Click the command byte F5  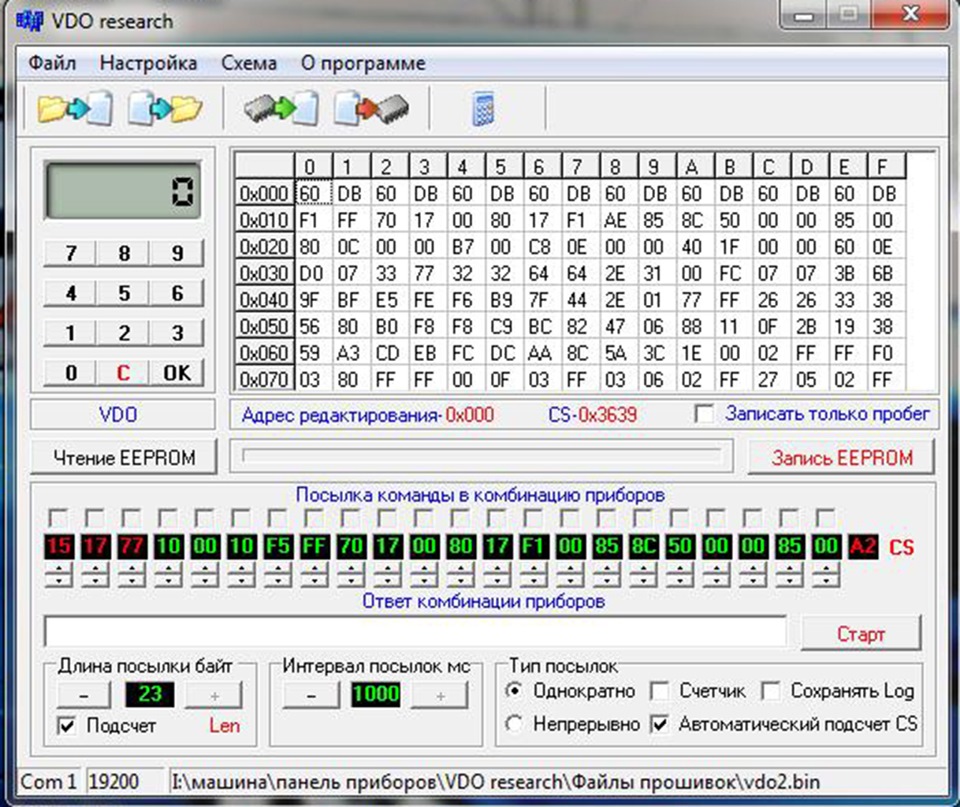pyautogui.click(x=277, y=546)
